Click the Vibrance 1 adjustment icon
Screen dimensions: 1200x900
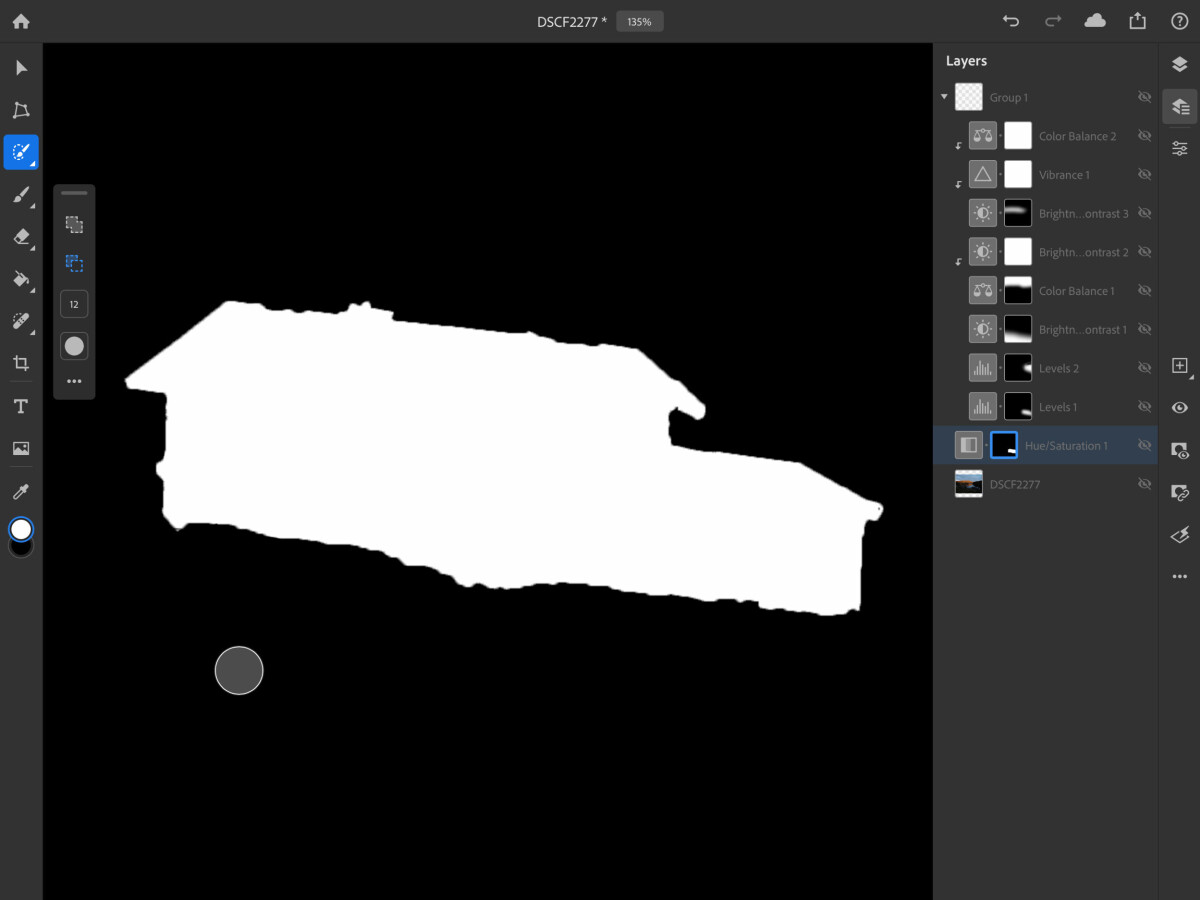[x=983, y=175]
